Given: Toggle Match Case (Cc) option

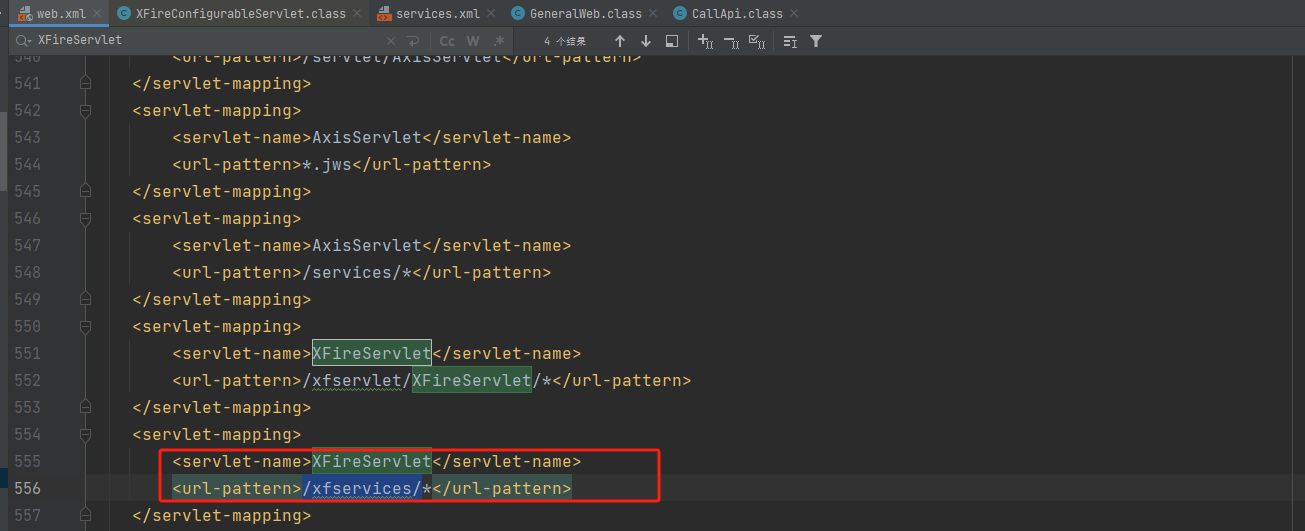Looking at the screenshot, I should pos(447,41).
